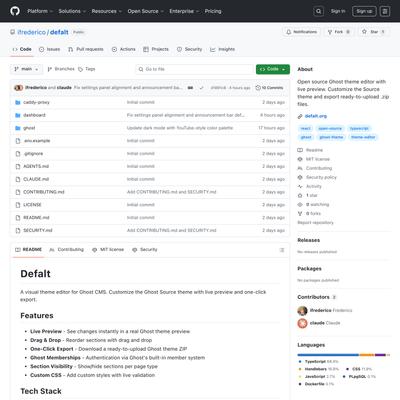Click the Notifications bell button

(302, 32)
